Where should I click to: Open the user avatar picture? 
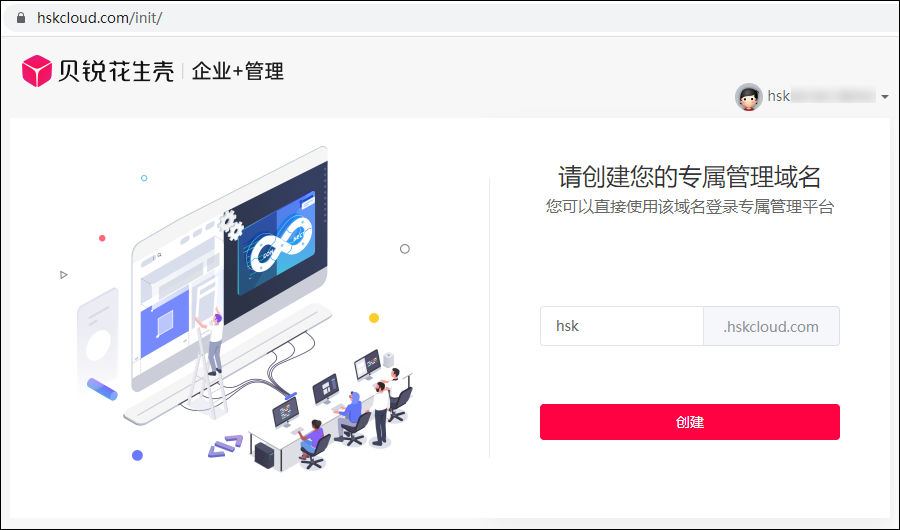click(748, 96)
